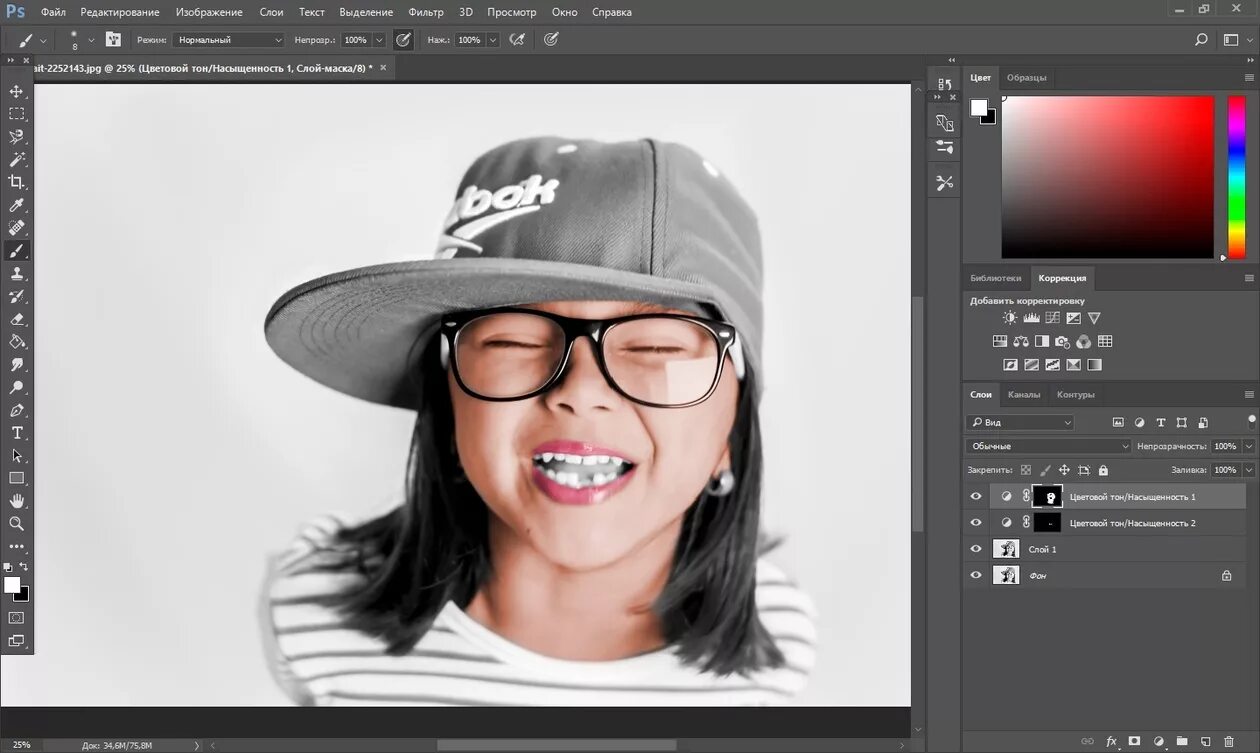Select the Hand tool
1260x753 pixels.
click(x=17, y=500)
